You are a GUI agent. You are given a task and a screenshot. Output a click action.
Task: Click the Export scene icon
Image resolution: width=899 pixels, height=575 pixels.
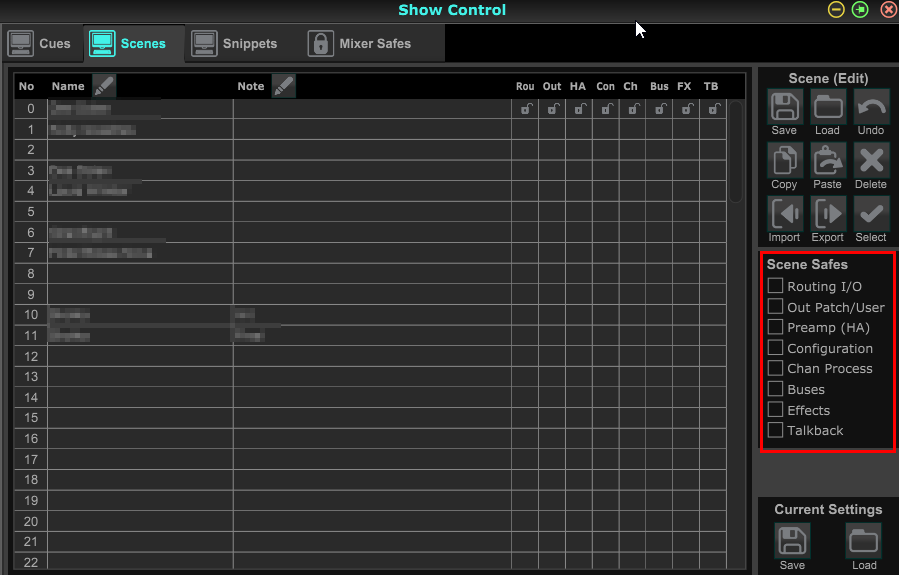(827, 214)
